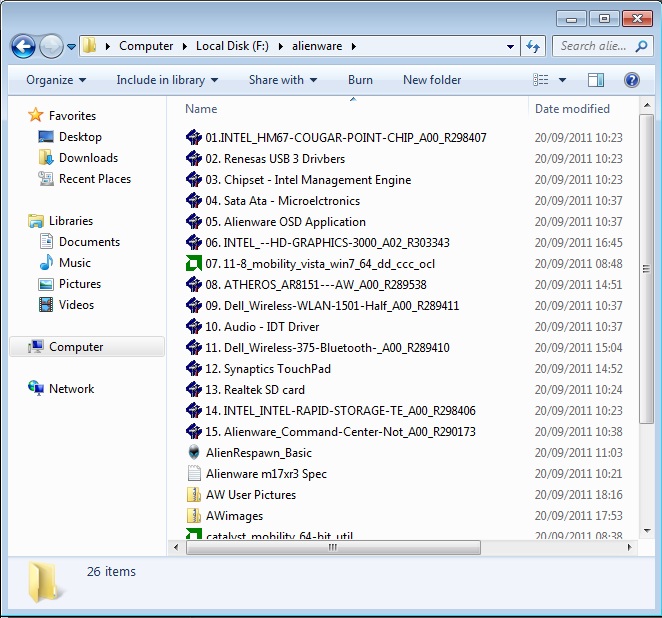Click the horizontal scrollbar thumb
Viewport: 662px width, 618px height.
[333, 548]
